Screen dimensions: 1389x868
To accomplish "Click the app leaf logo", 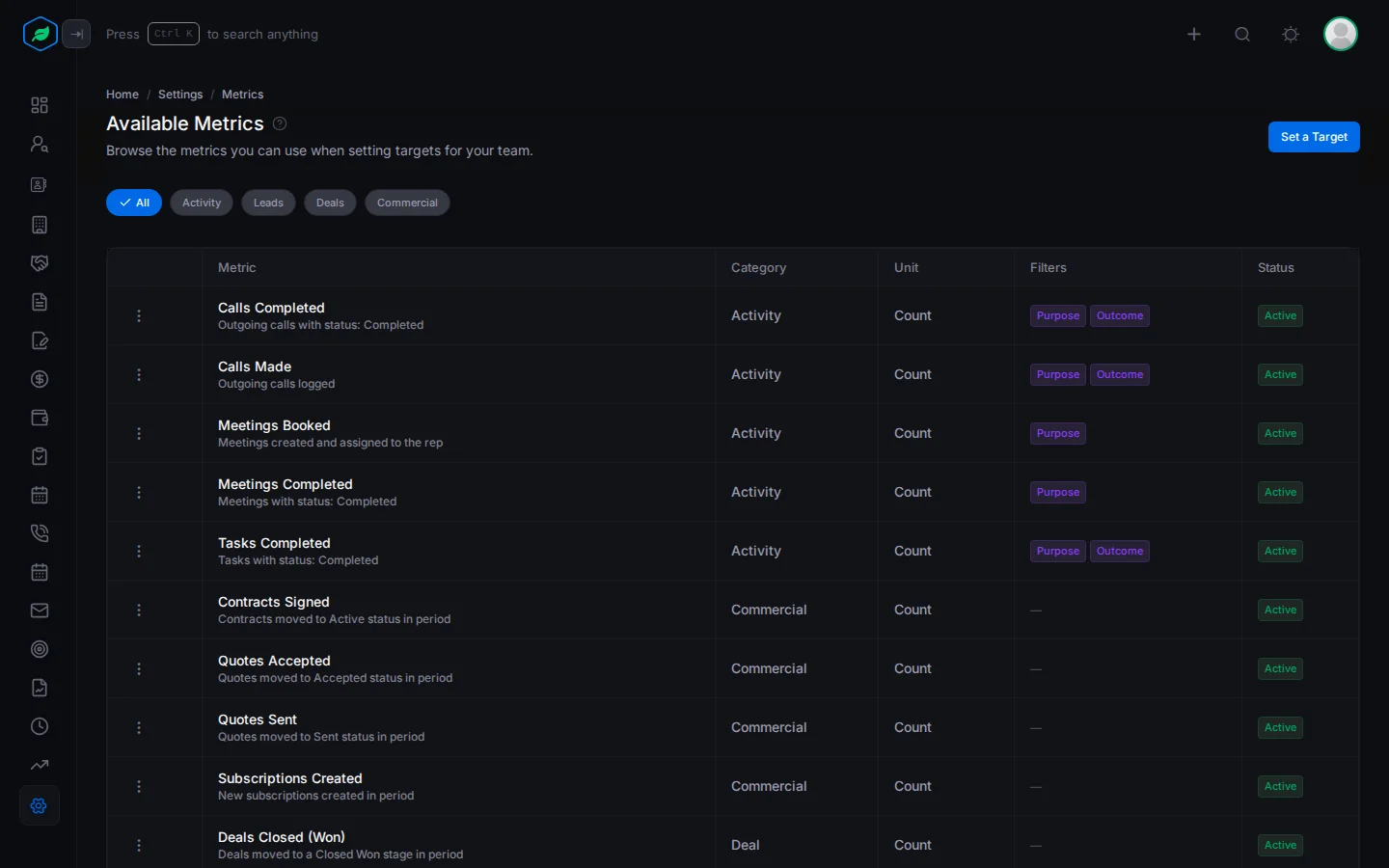I will click(40, 34).
